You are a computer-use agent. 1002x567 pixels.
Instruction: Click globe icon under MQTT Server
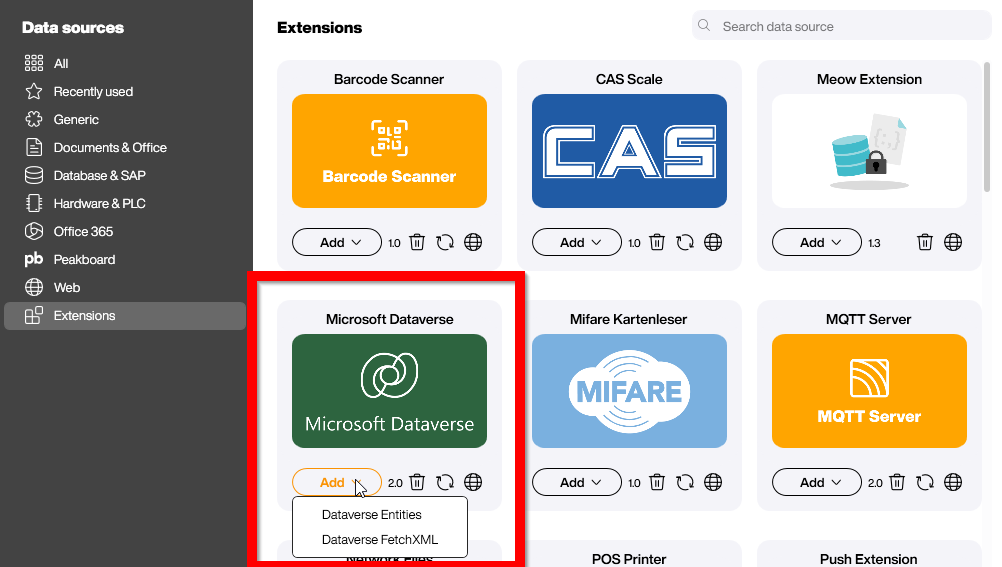953,482
